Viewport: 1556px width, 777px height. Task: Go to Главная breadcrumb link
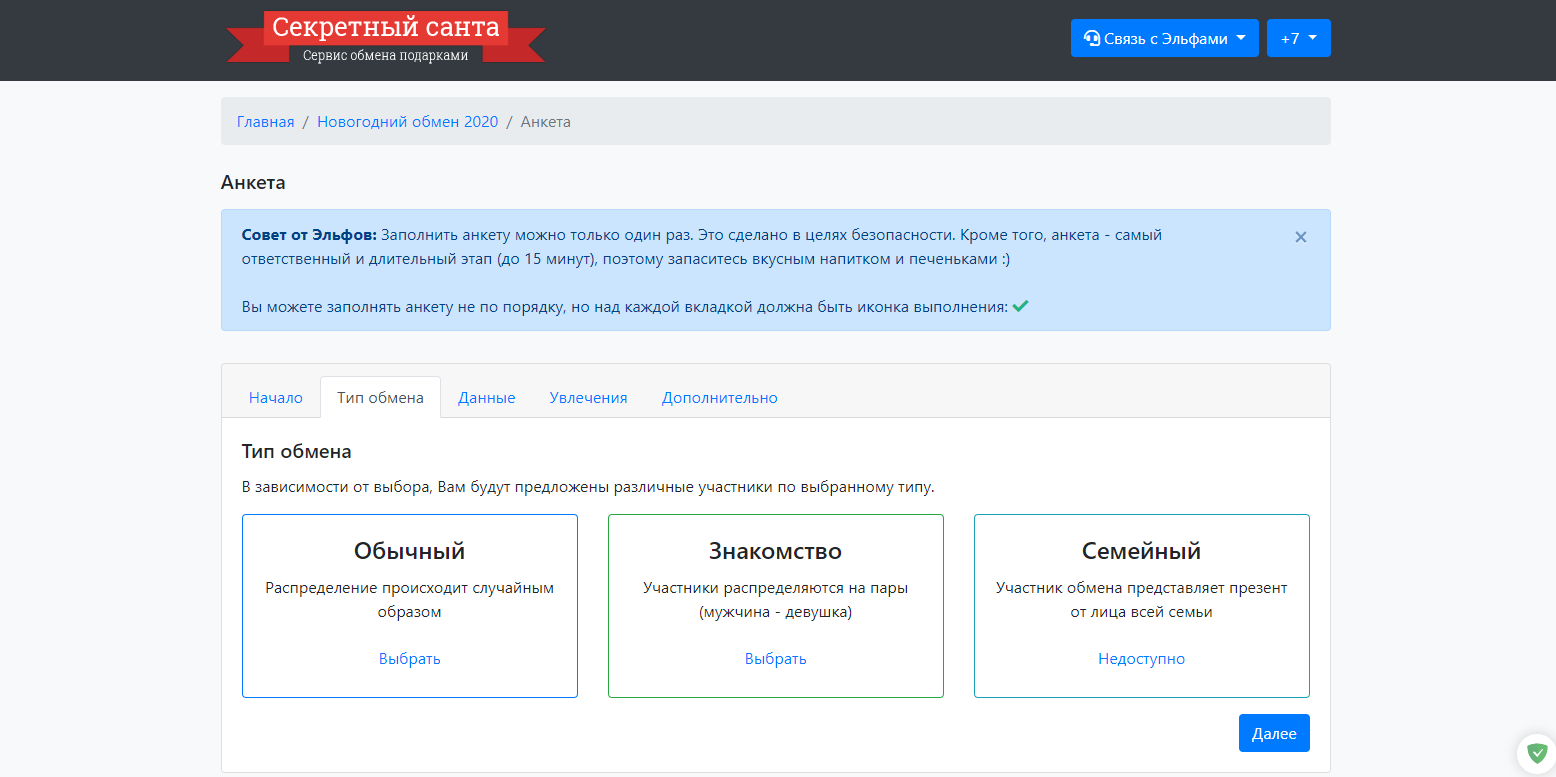[265, 121]
